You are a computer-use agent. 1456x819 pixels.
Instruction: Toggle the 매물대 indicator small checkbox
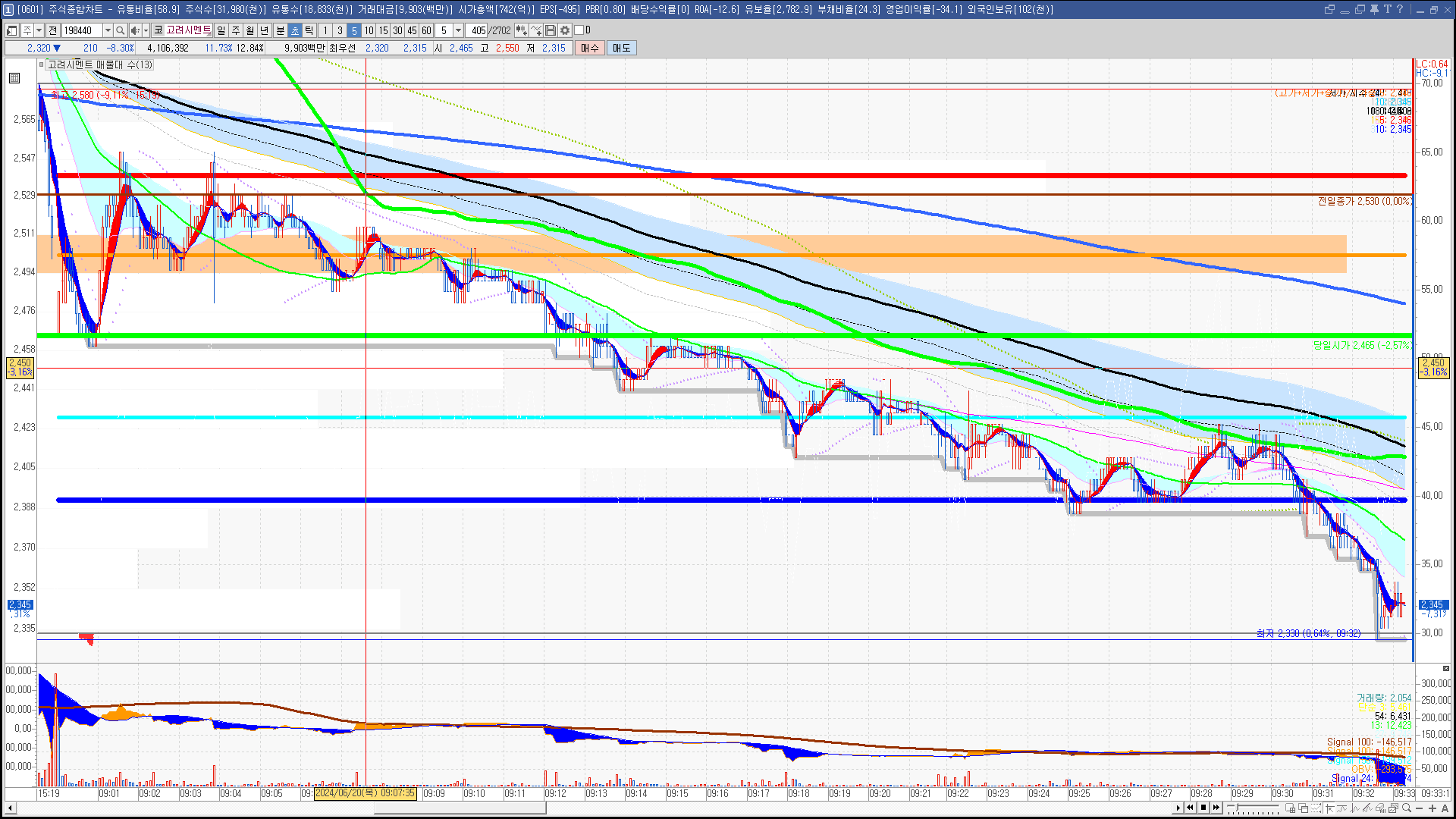42,65
